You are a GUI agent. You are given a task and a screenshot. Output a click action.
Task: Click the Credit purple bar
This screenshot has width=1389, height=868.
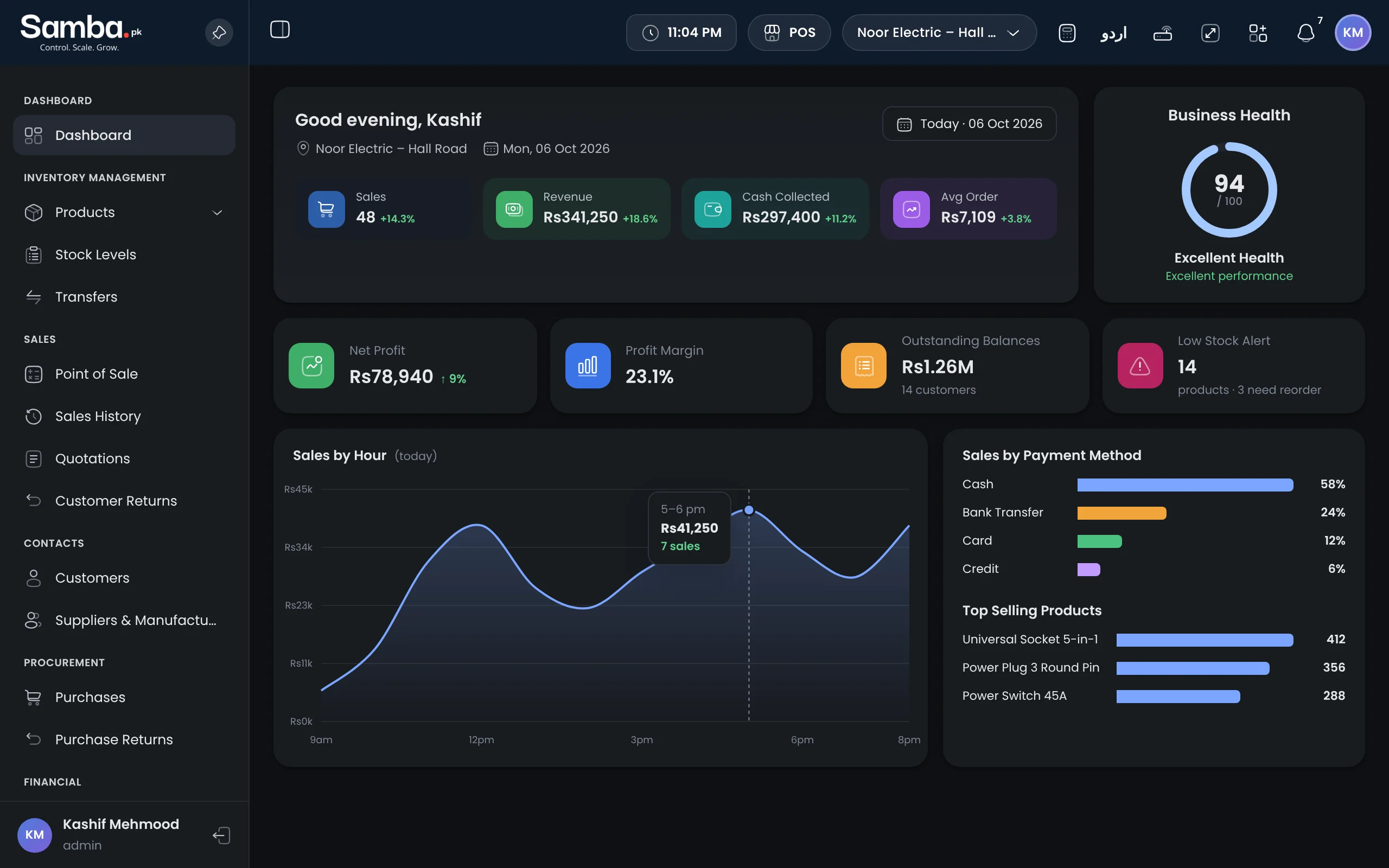(x=1089, y=570)
